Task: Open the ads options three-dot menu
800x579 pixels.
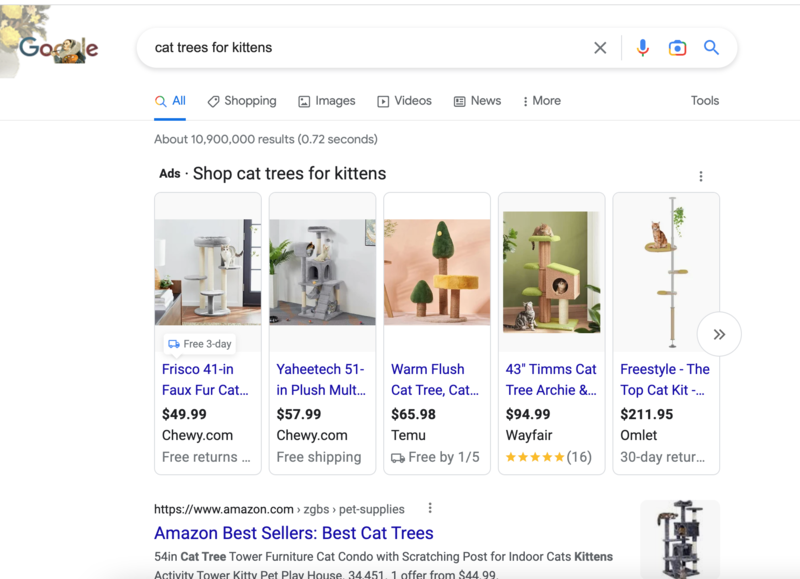Action: [701, 176]
